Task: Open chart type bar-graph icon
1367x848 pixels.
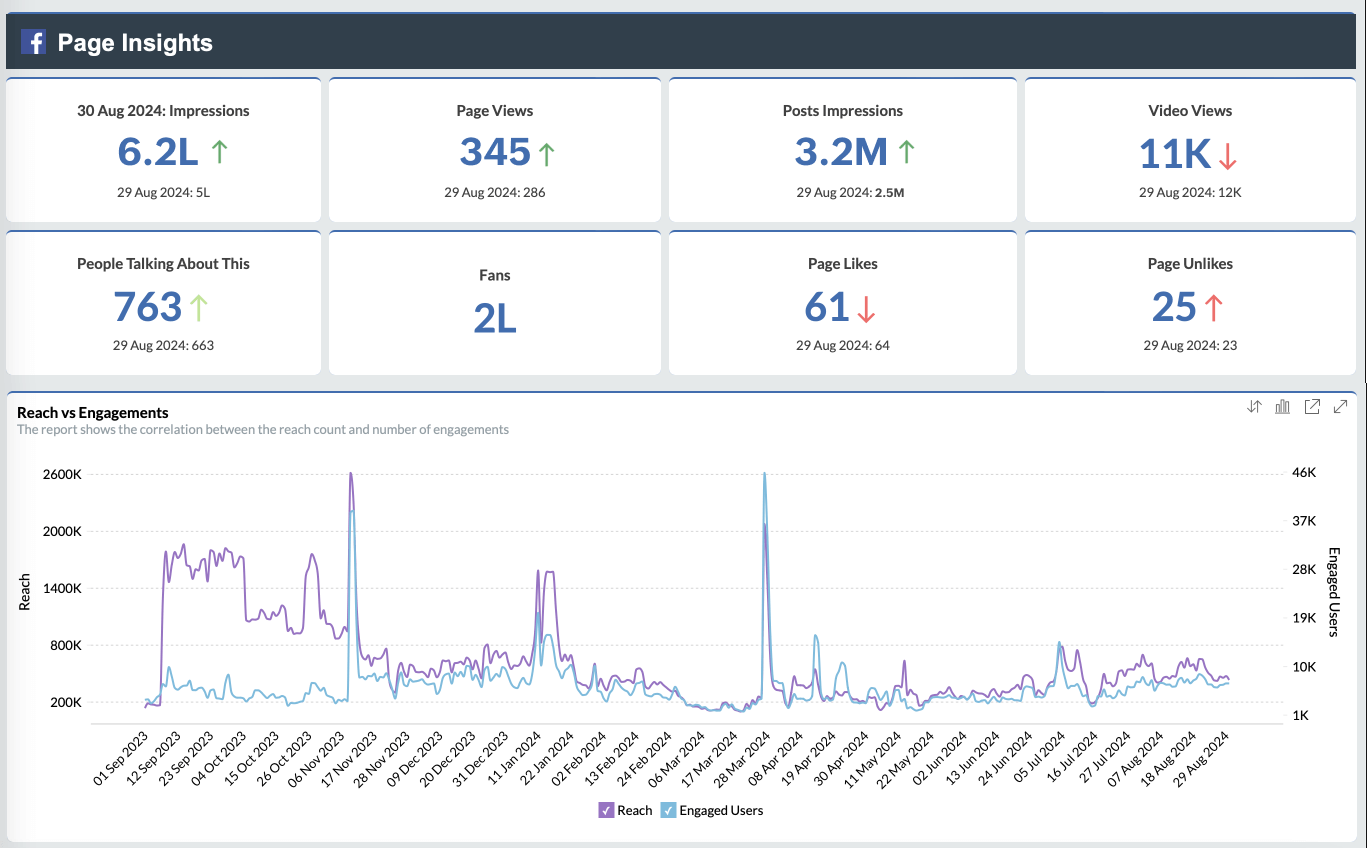Action: pos(1283,406)
